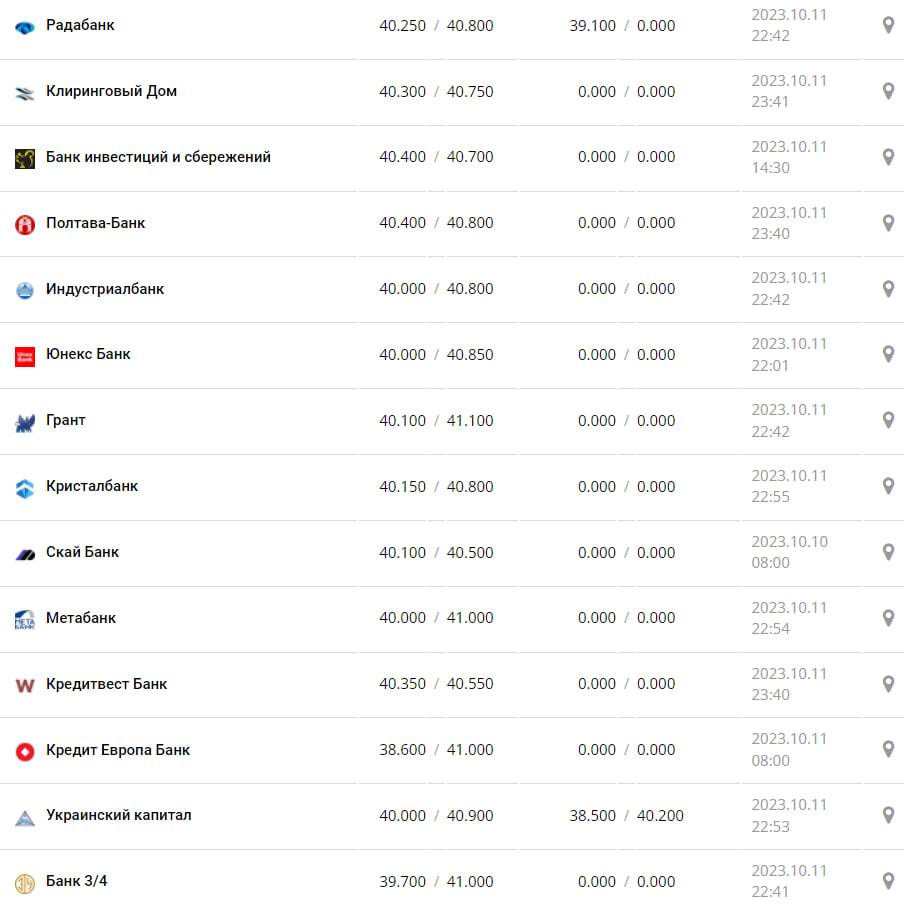Open Банк инвестиций и сбережений link

(x=158, y=157)
